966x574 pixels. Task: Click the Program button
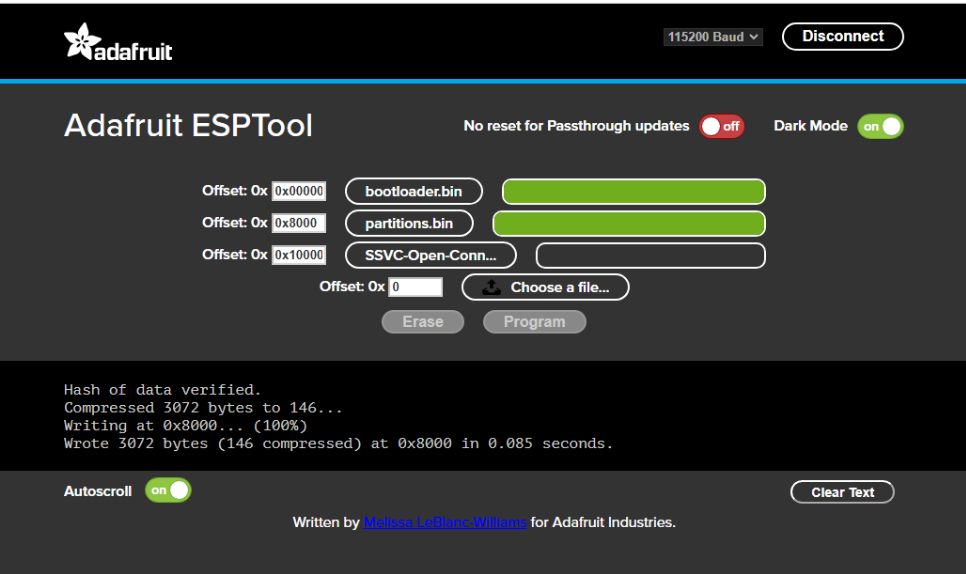534,322
